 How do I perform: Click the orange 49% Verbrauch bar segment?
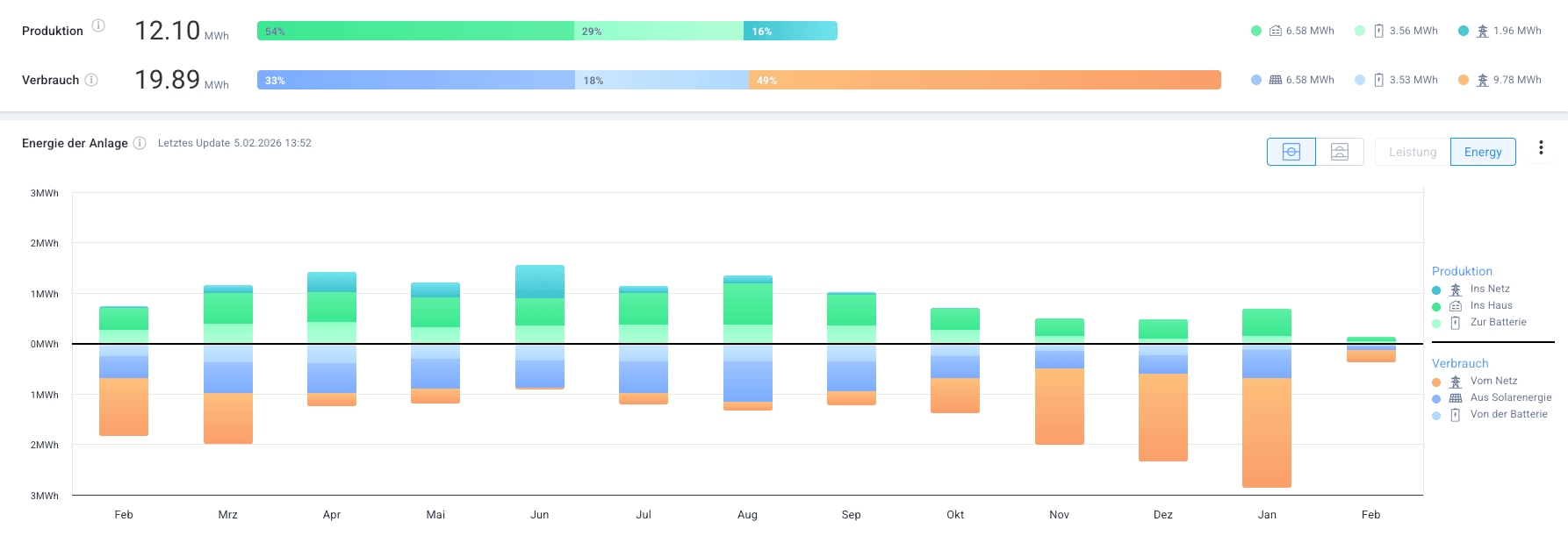click(x=984, y=80)
